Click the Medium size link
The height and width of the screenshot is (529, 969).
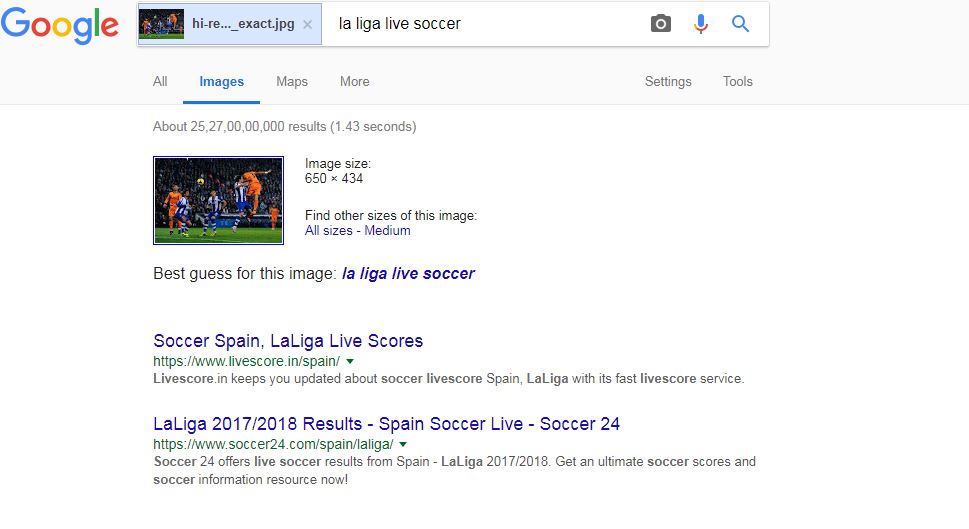[387, 231]
